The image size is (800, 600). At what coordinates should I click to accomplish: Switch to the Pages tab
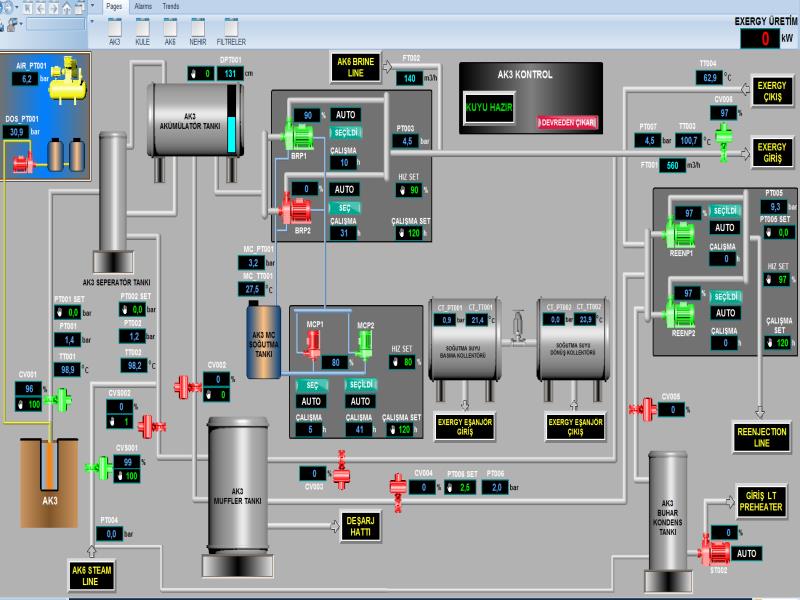[x=114, y=7]
